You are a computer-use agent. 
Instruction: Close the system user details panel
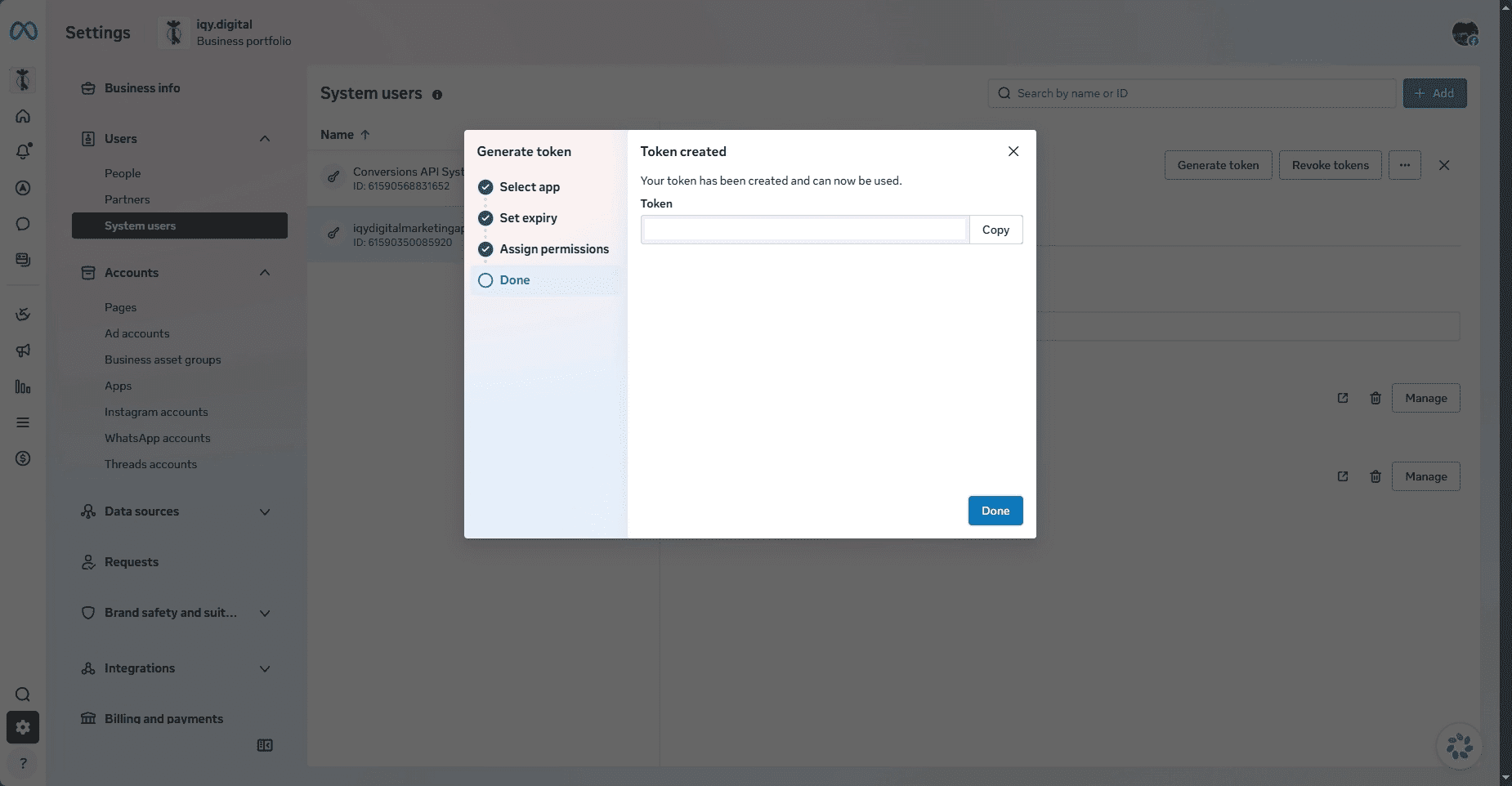pyautogui.click(x=1444, y=165)
